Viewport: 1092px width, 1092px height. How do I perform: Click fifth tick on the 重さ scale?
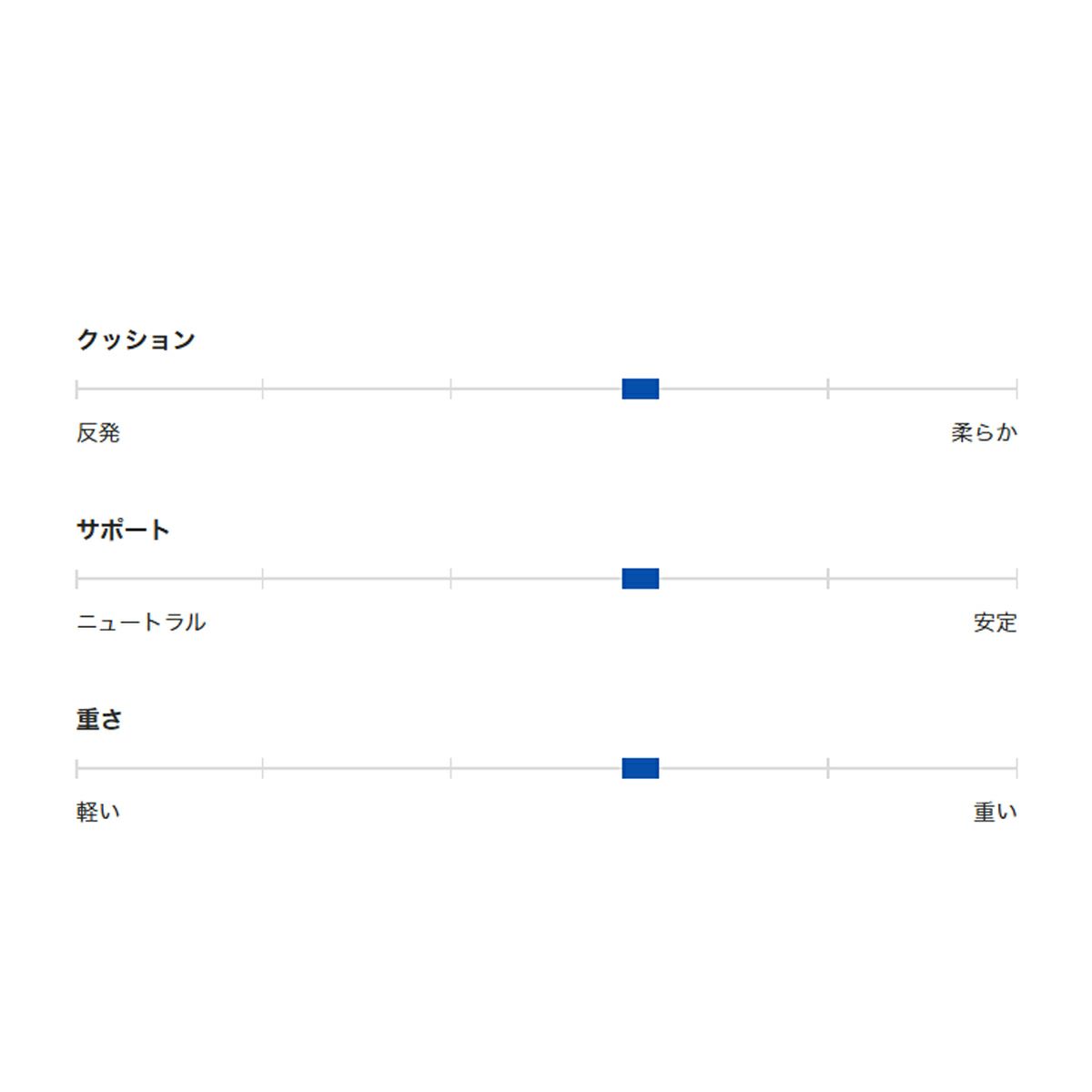[x=828, y=768]
